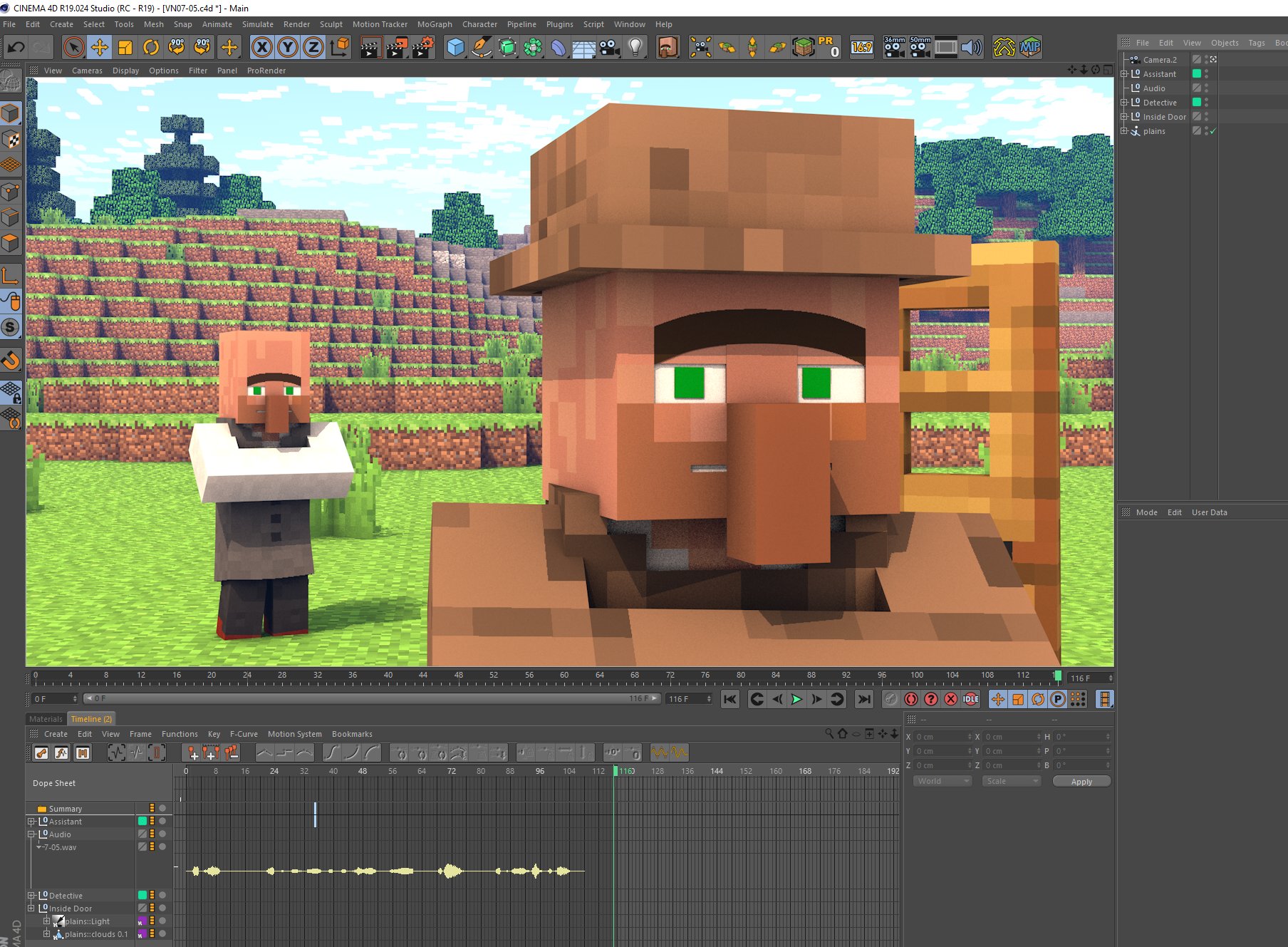Click the villager head plugin icon
This screenshot has width=1288, height=947.
click(x=668, y=48)
